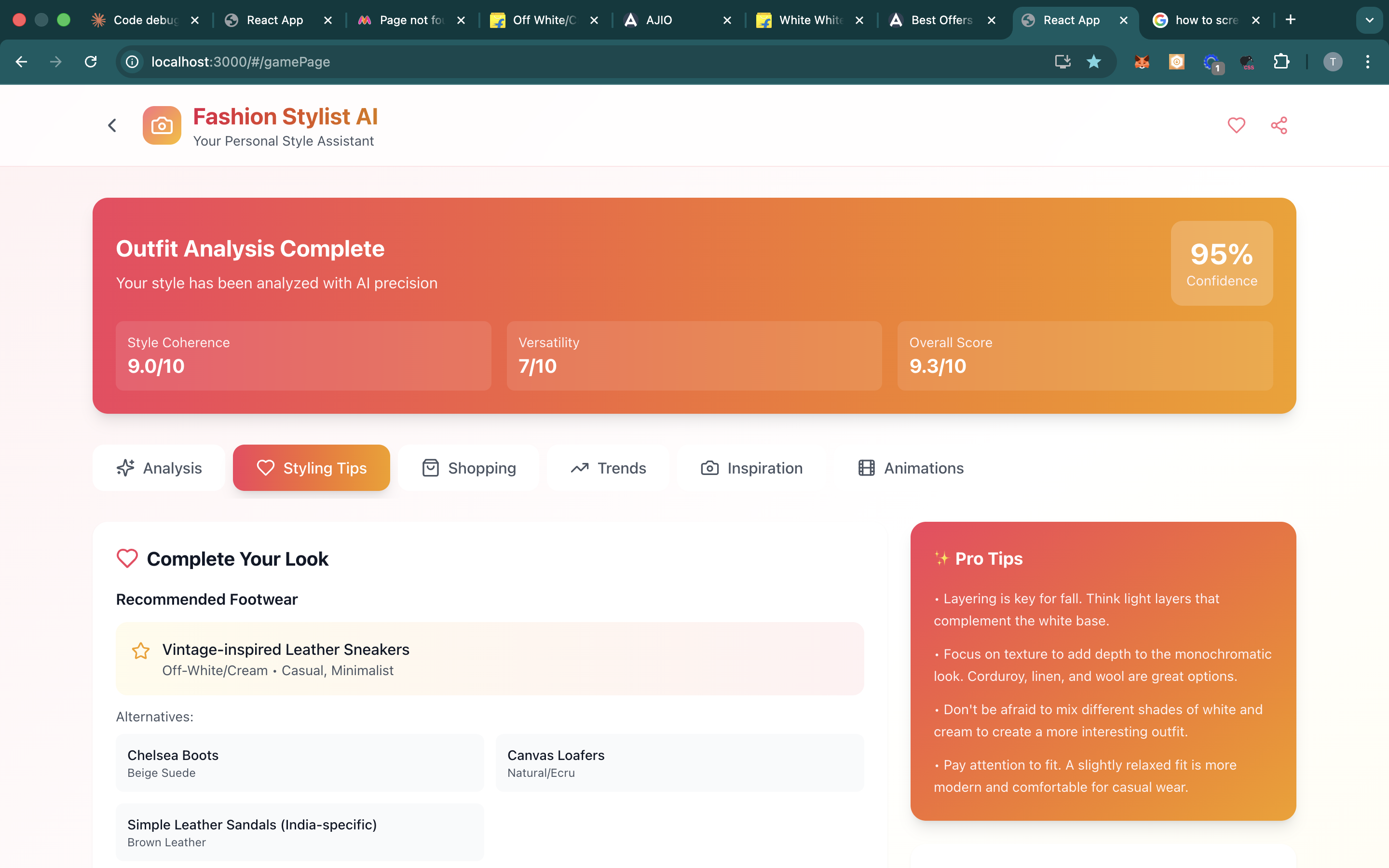
Task: Click the back chevron beside Fashion Stylist AI
Action: click(x=112, y=125)
